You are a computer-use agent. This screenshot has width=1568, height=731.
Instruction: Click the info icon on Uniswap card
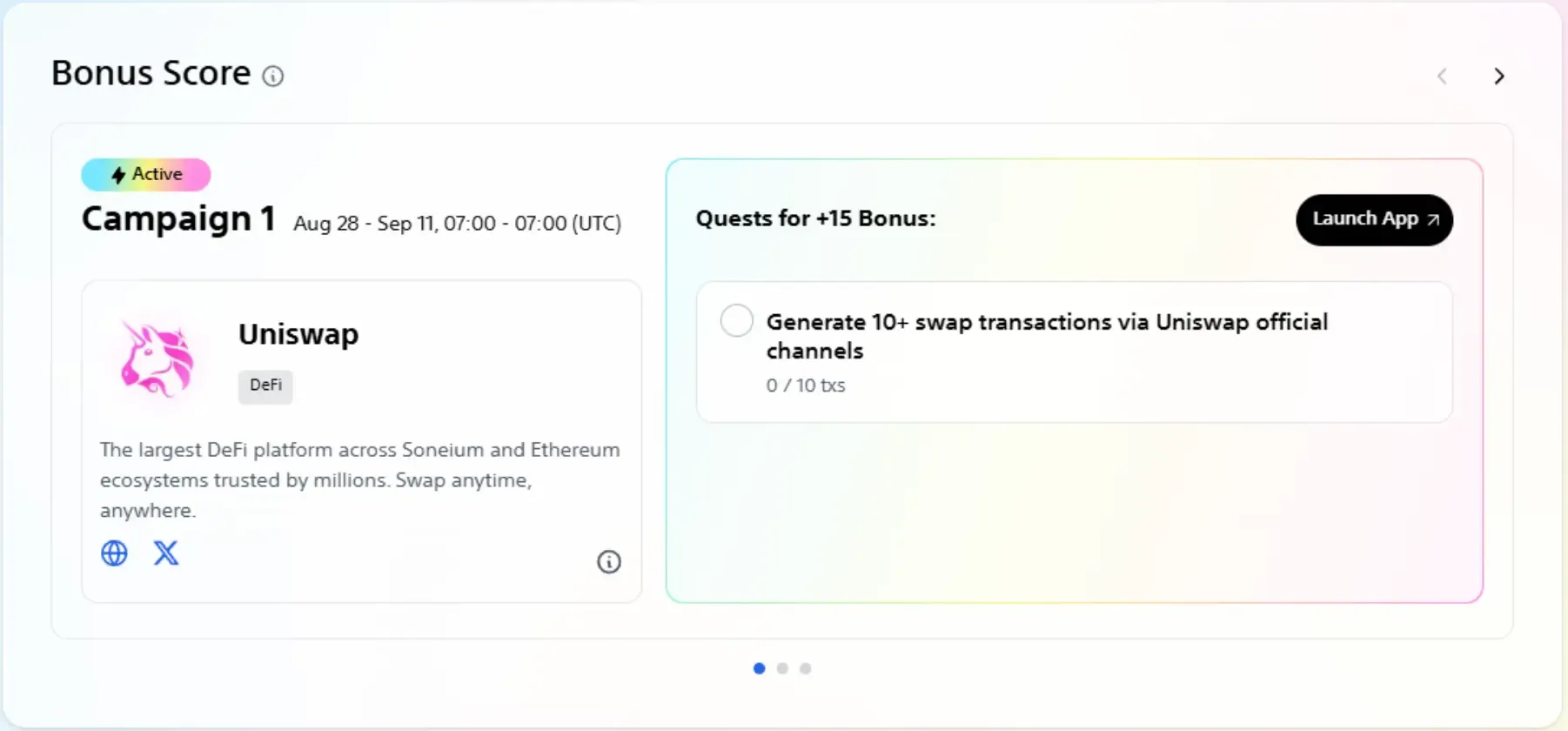pos(609,562)
